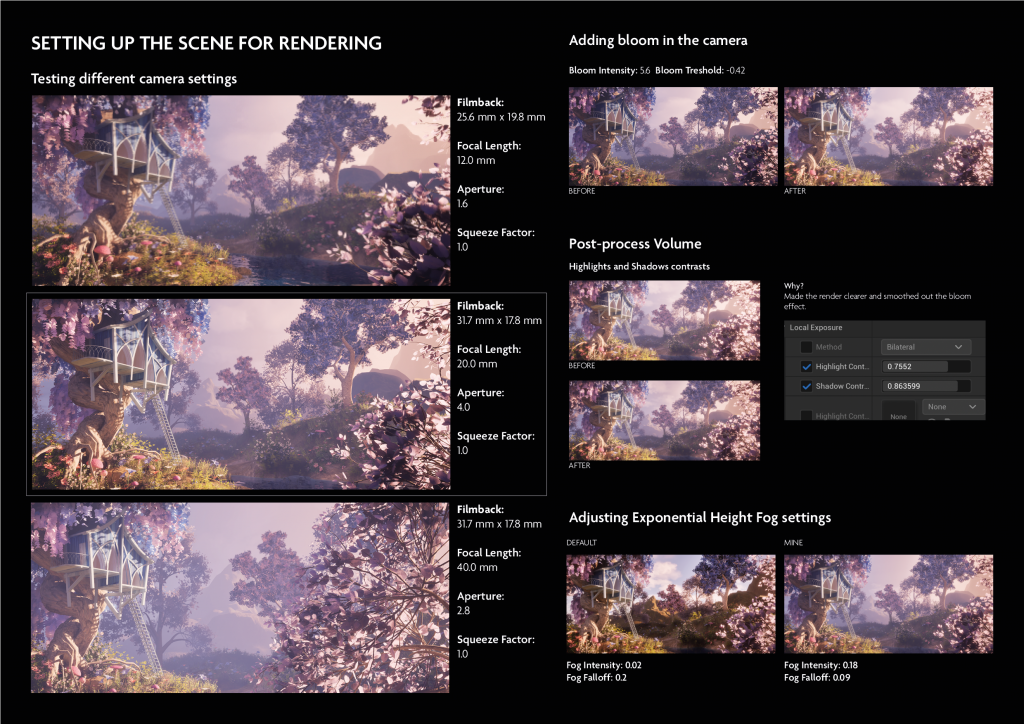The height and width of the screenshot is (724, 1024).
Task: Open the Bilateral method dropdown
Action: click(x=926, y=347)
